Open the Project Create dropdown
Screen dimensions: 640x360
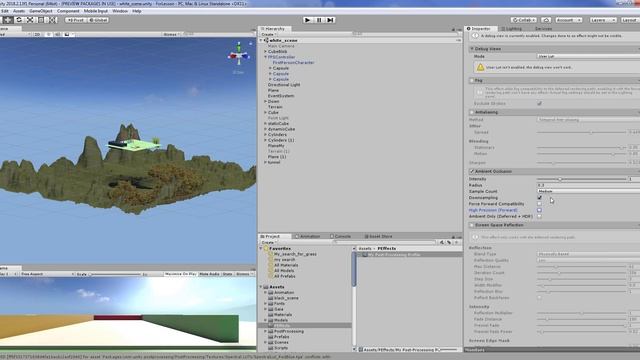pos(269,242)
